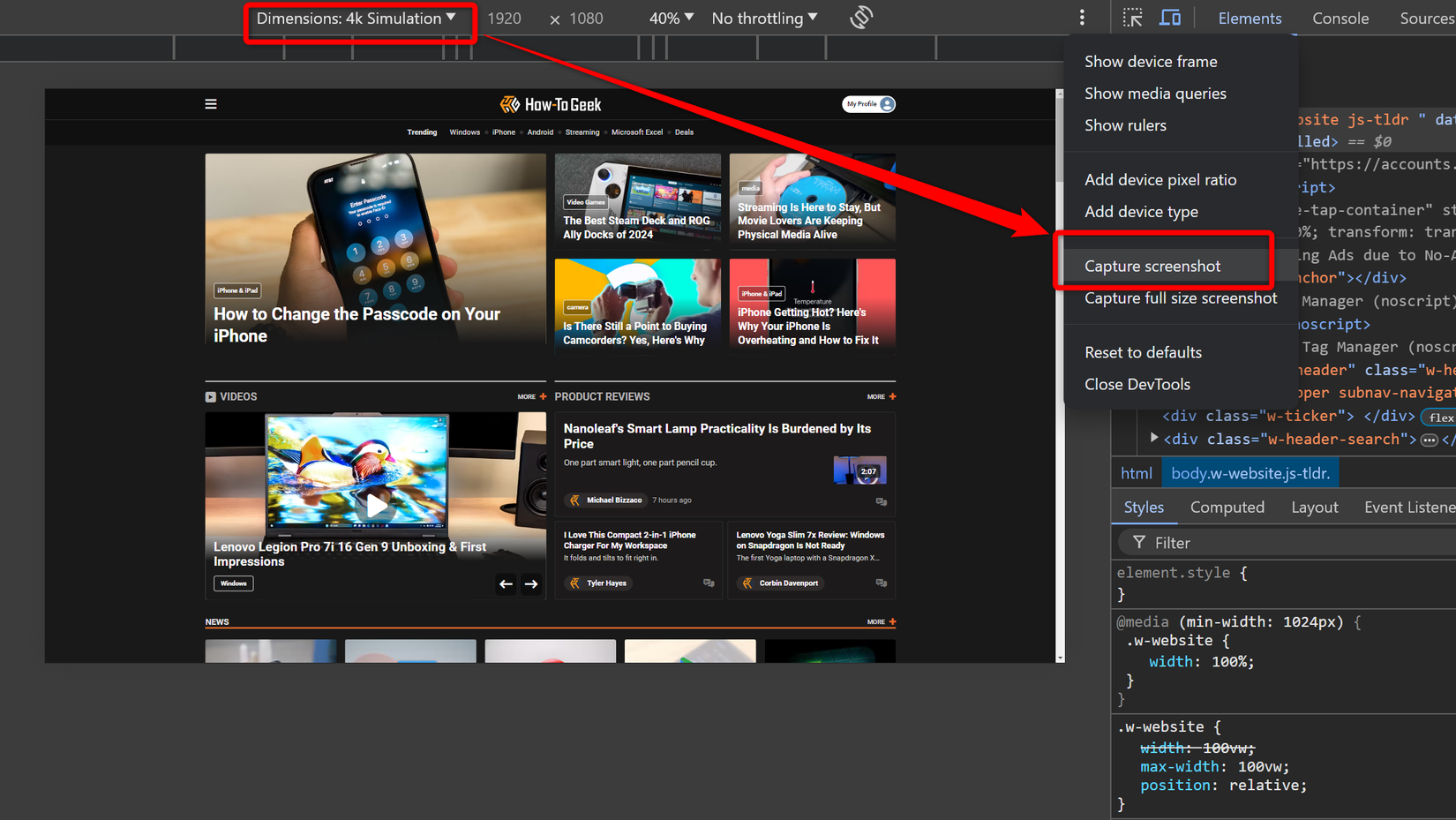Click the previous carousel arrow
Image resolution: width=1456 pixels, height=820 pixels.
[x=505, y=583]
